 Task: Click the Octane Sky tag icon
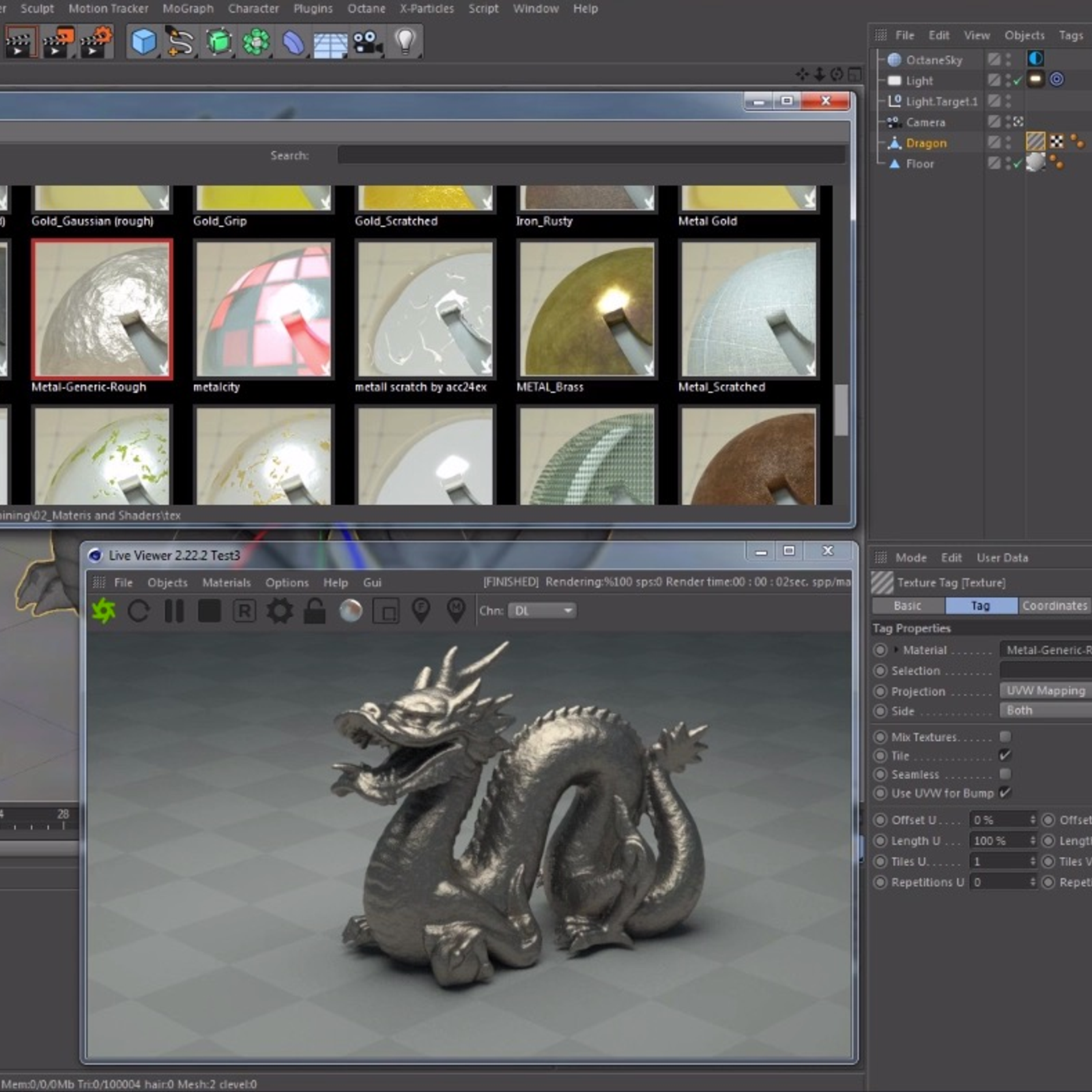coord(1035,59)
